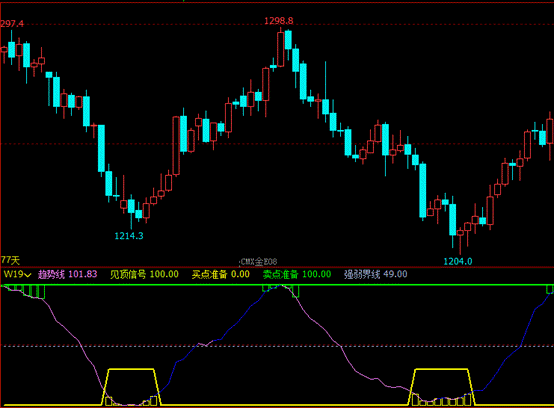Click the 77天 period label
554x408 pixels.
10,261
